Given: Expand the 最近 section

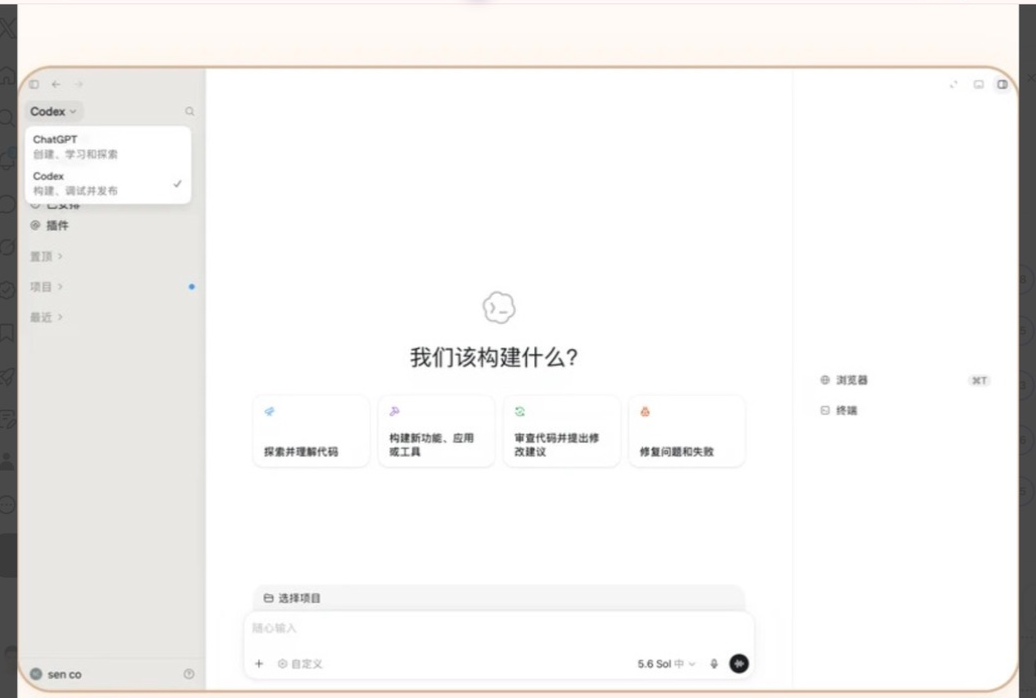Looking at the screenshot, I should coord(46,317).
